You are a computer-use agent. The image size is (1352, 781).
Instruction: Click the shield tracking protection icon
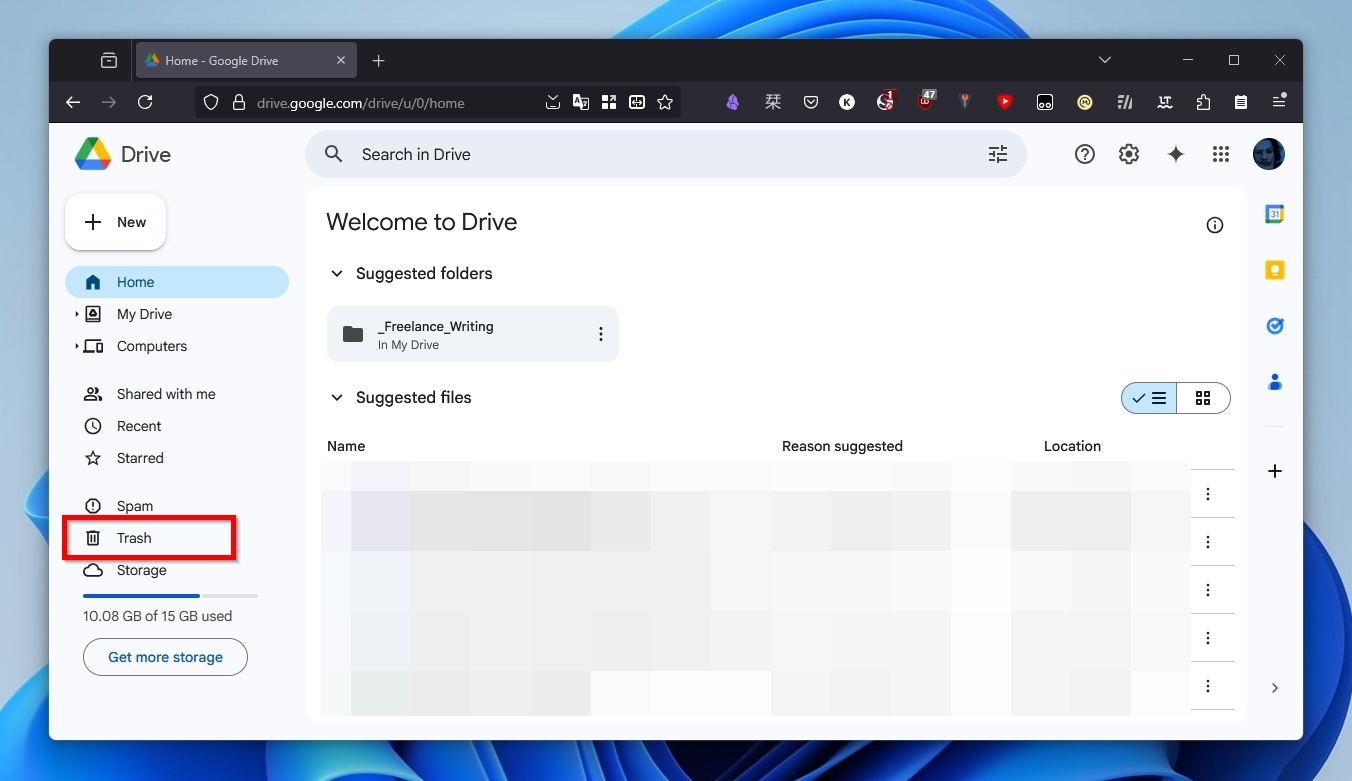(210, 102)
